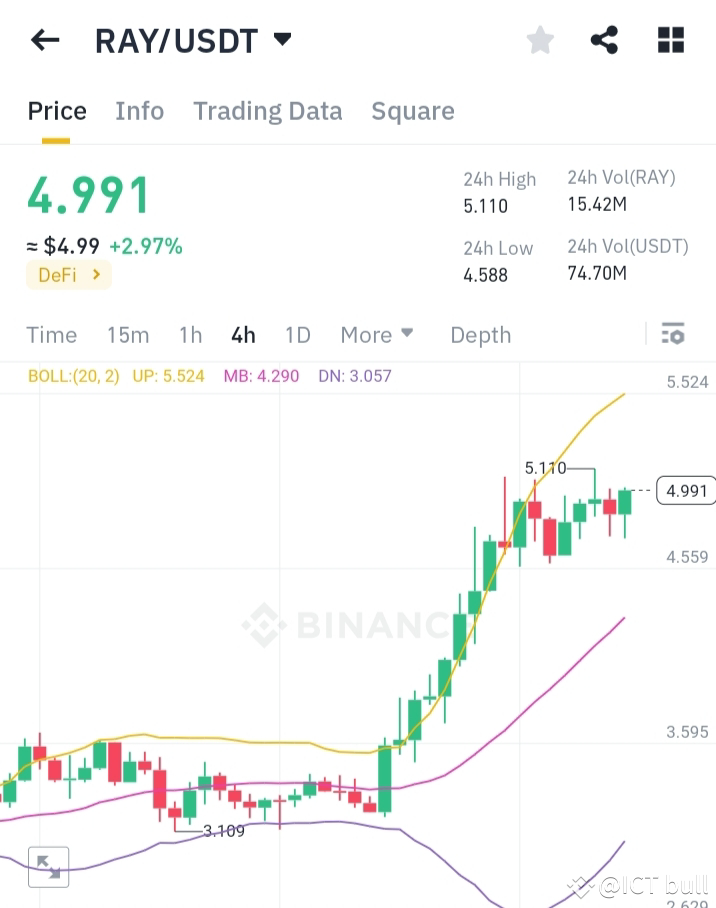Viewport: 716px width, 908px height.
Task: Open chart settings icon beside Depth
Action: tap(673, 334)
